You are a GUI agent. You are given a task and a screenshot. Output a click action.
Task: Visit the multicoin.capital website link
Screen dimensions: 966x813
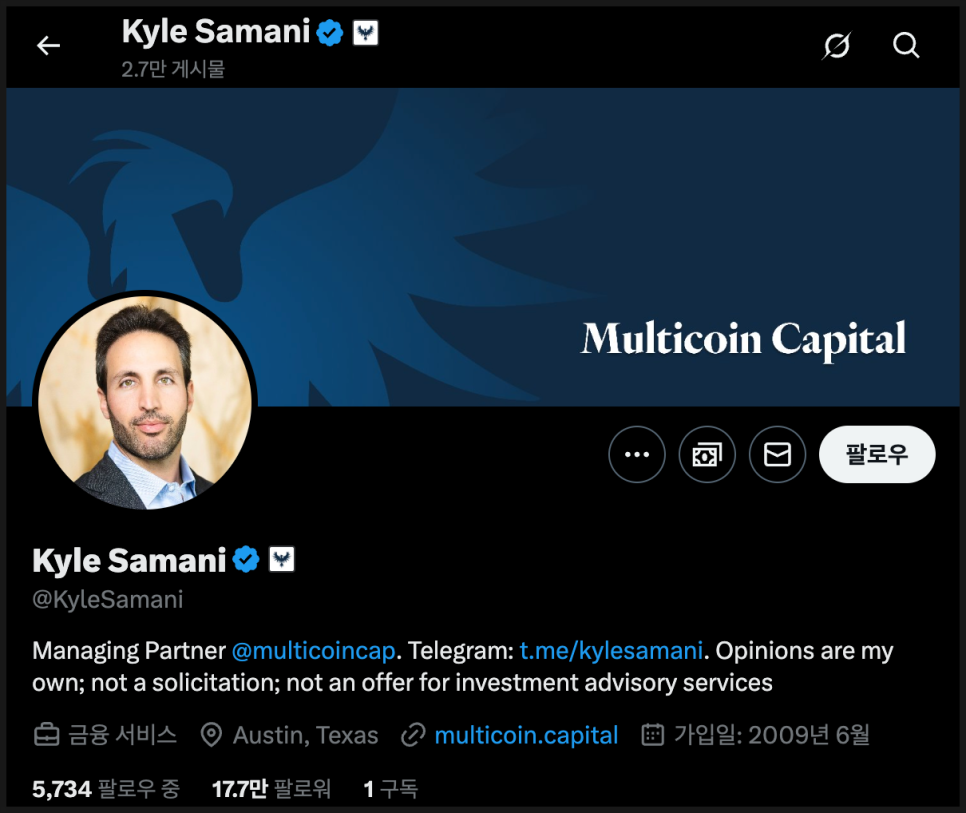coord(526,735)
